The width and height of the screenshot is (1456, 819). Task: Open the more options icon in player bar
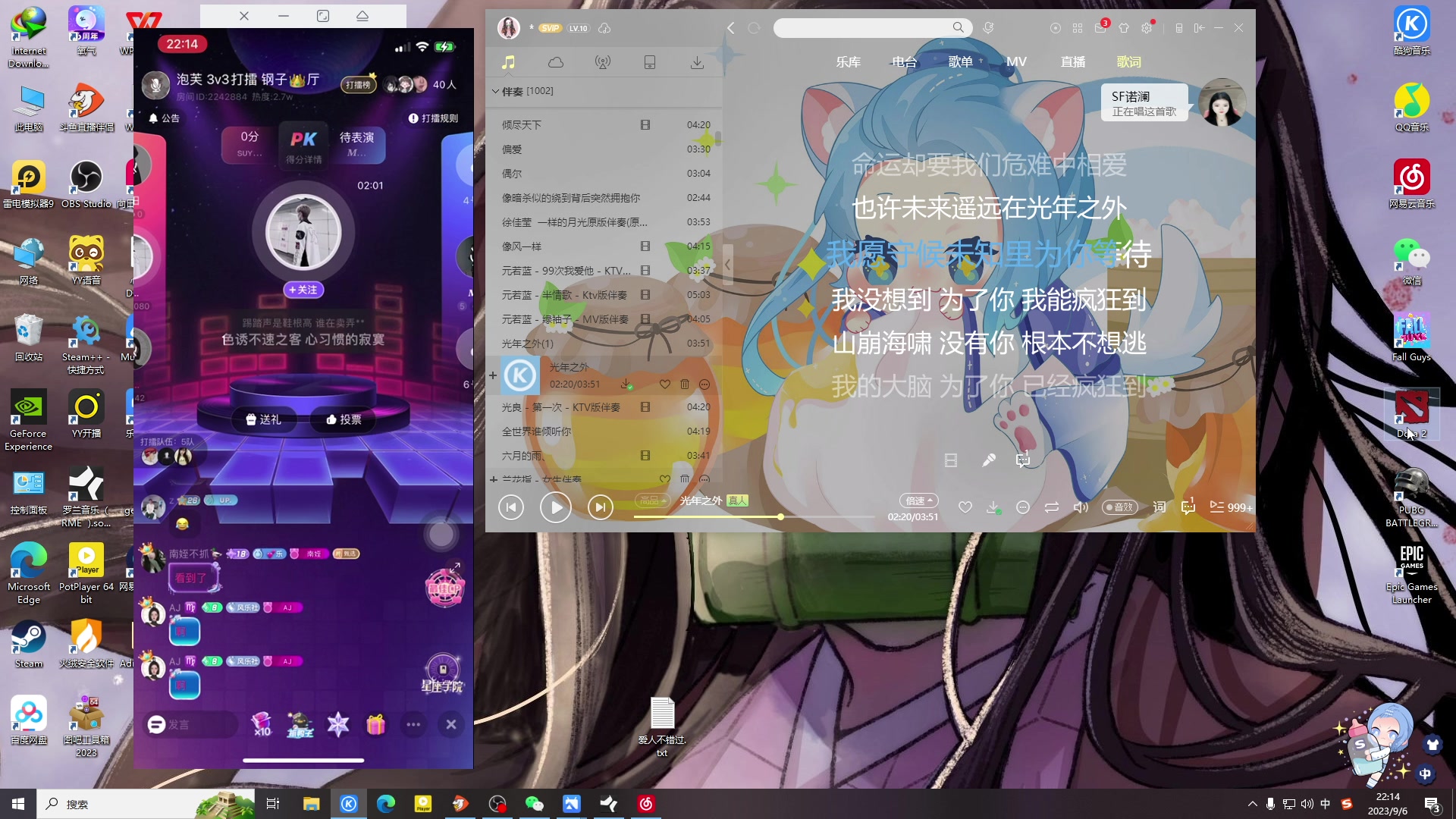(1023, 507)
